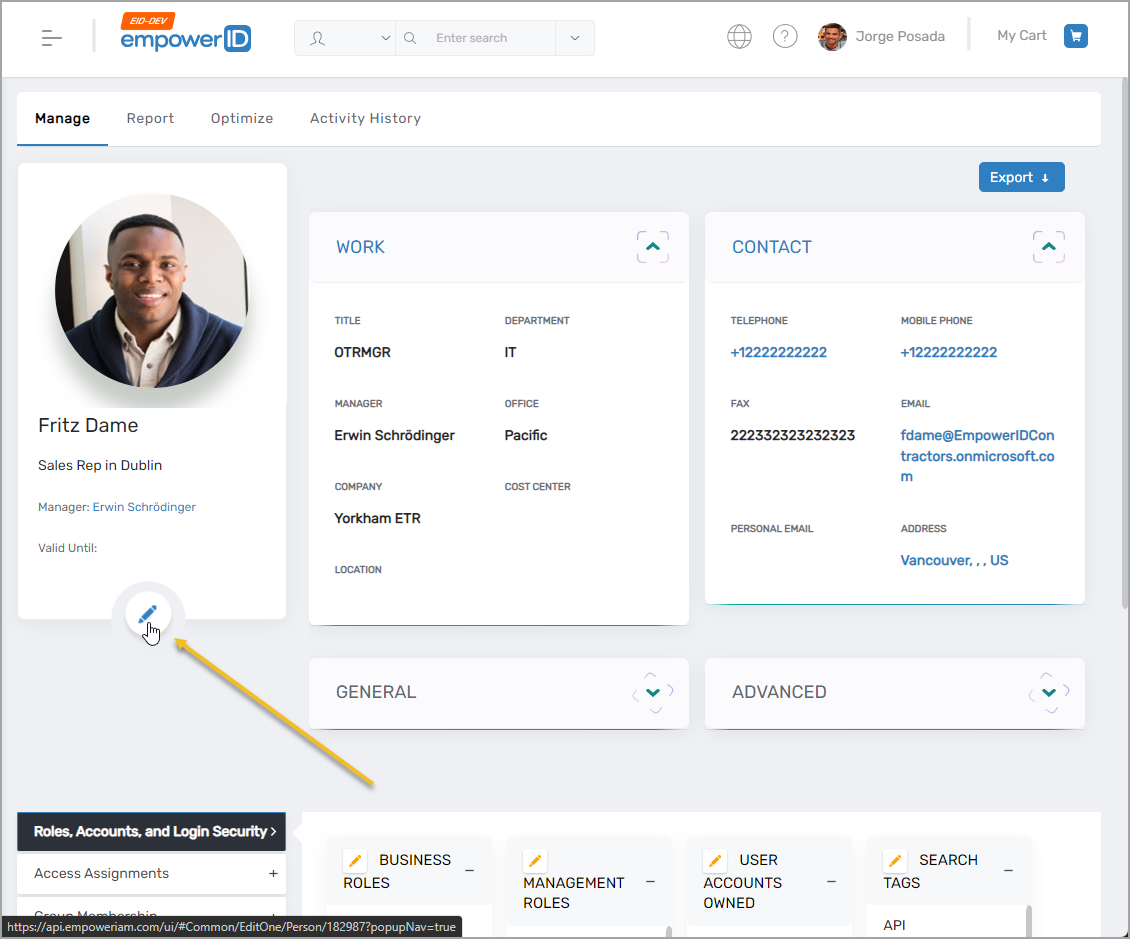The width and height of the screenshot is (1130, 939).
Task: Open the help question mark icon
Action: (x=785, y=37)
